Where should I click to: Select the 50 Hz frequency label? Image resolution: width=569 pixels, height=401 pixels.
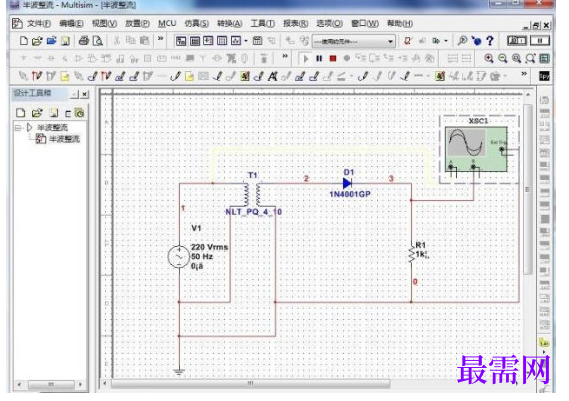click(x=202, y=257)
